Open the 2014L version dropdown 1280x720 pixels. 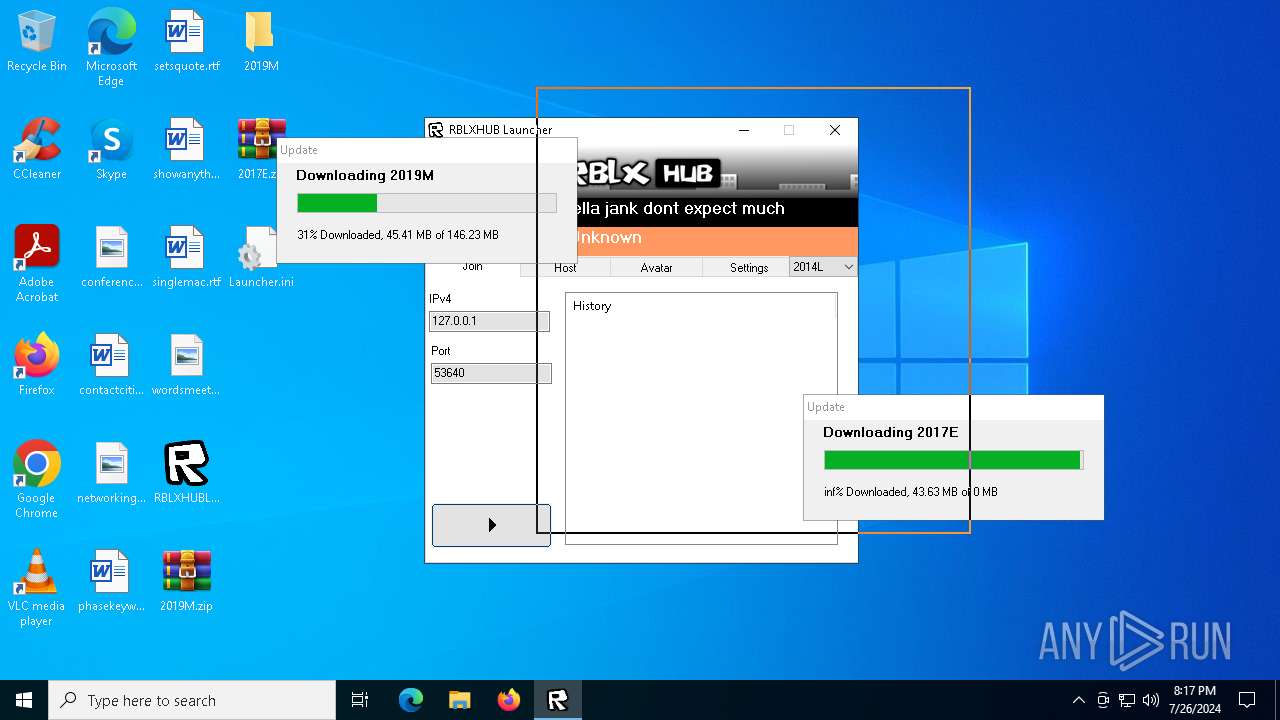coord(823,267)
